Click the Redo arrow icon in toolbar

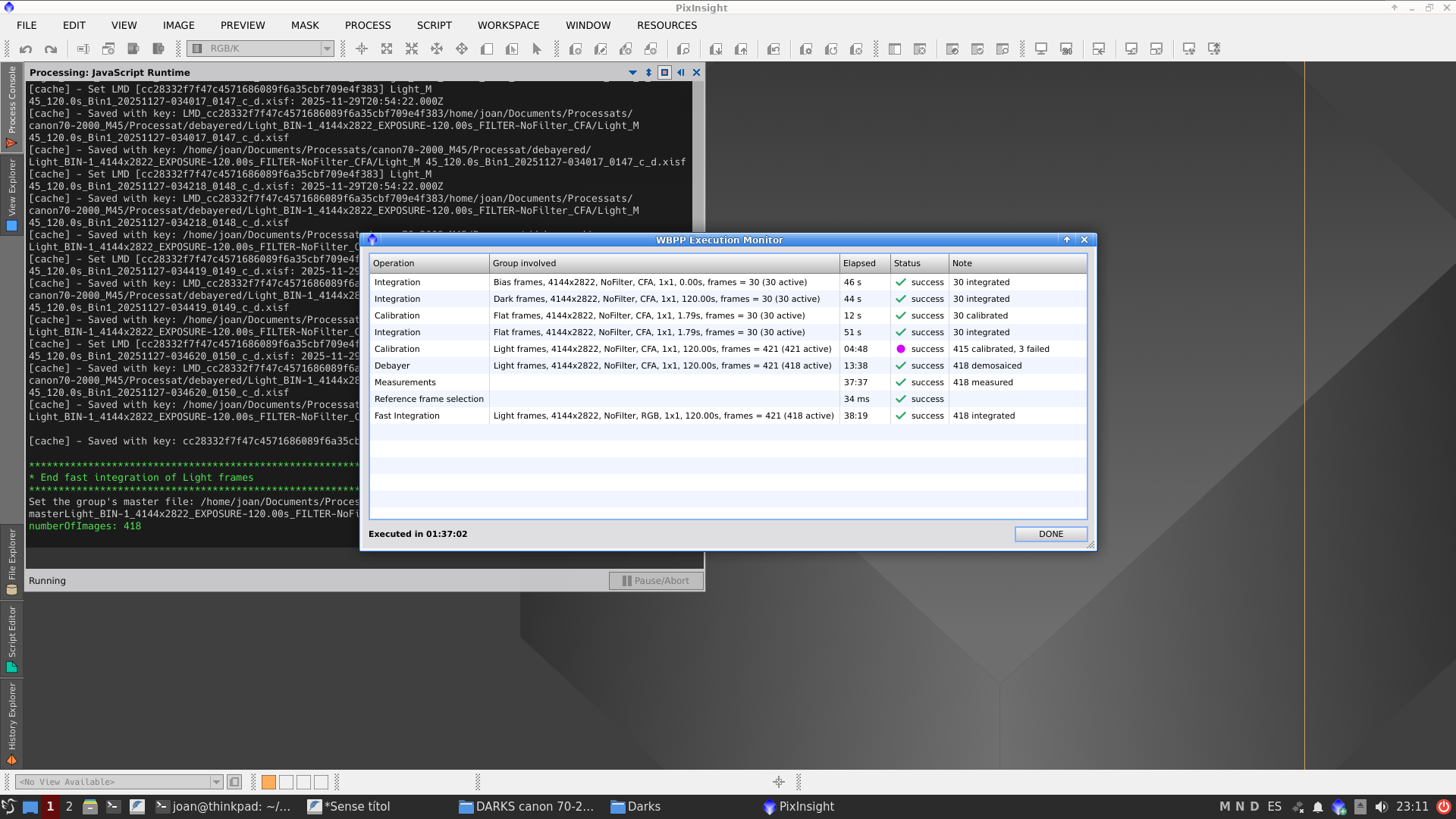pyautogui.click(x=51, y=49)
